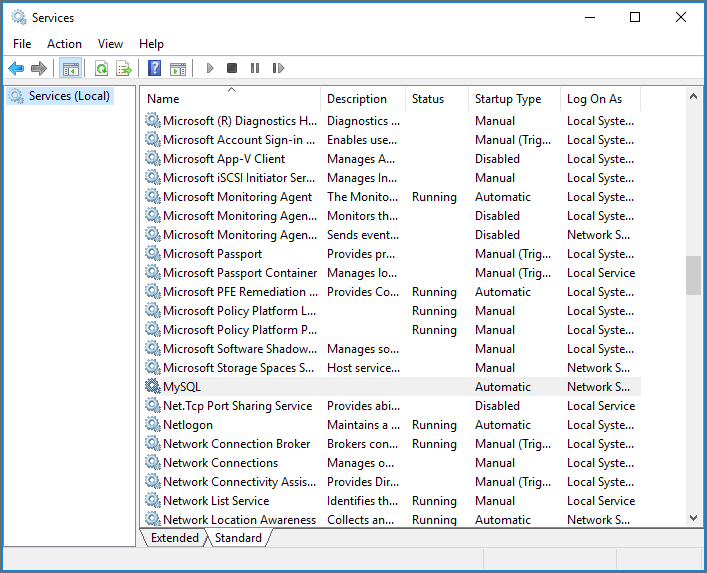
Task: Click gear icon beside Network Connection Broker
Action: (x=153, y=443)
